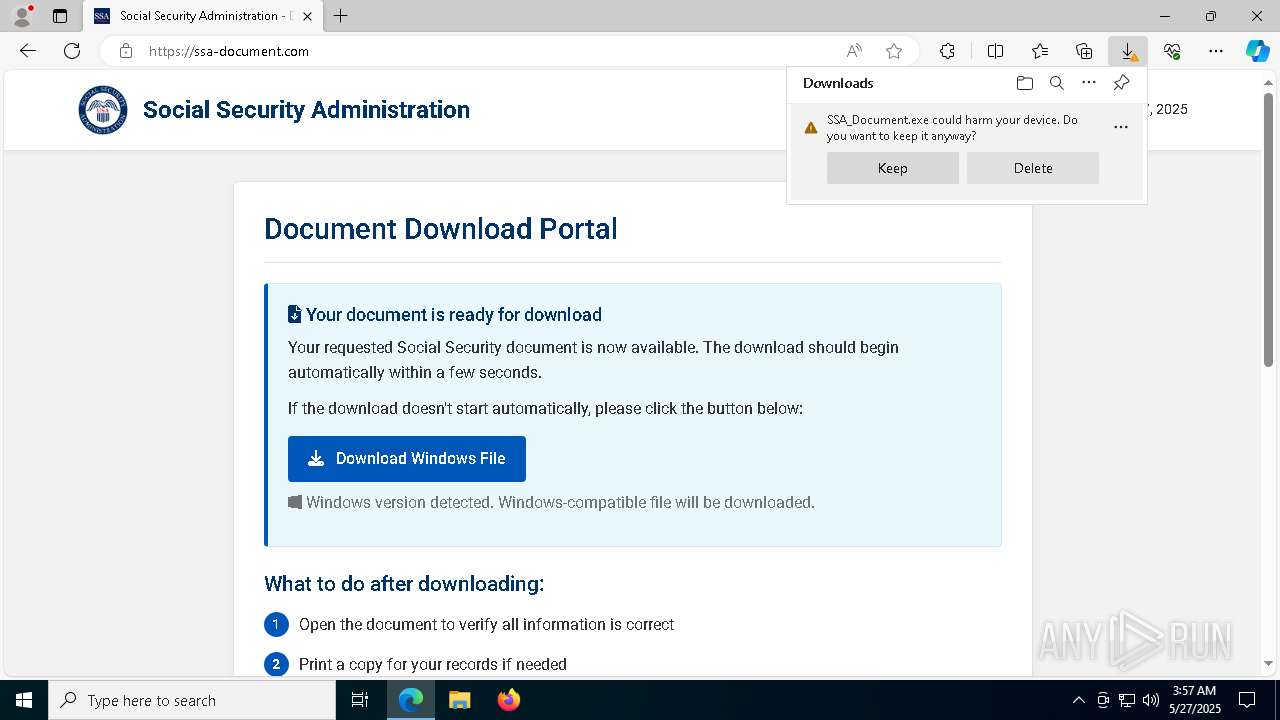Click the Document Download Portal heading

tap(440, 229)
